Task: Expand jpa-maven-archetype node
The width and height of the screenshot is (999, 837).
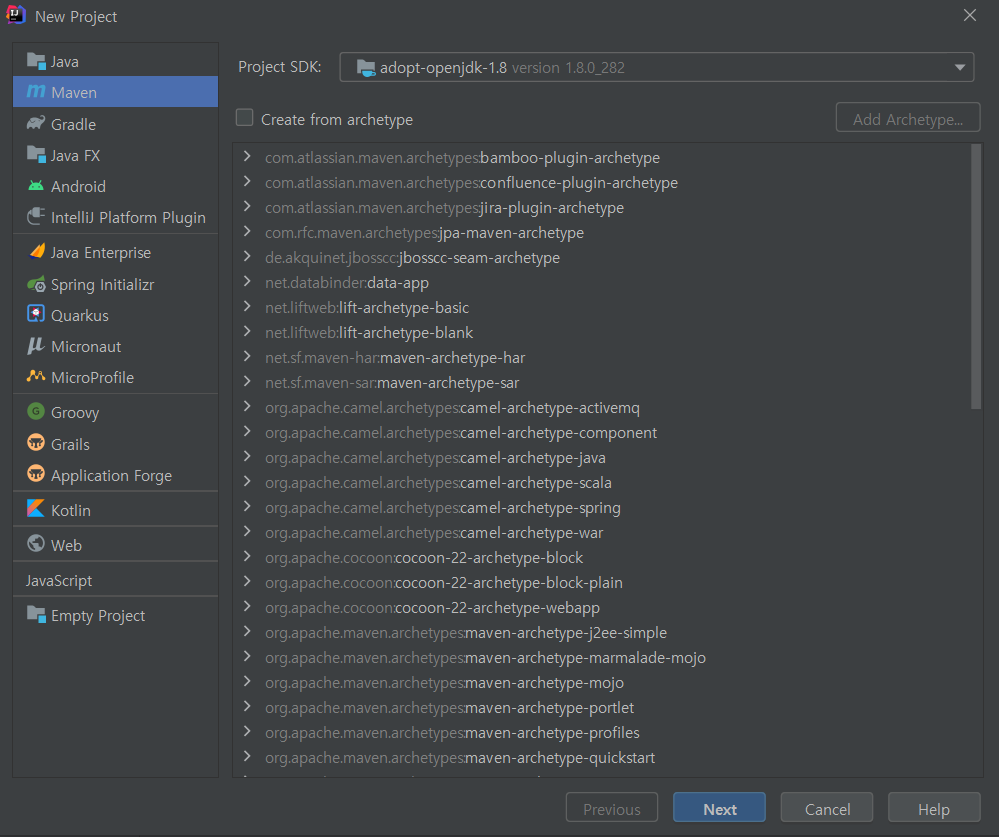Action: pyautogui.click(x=247, y=232)
